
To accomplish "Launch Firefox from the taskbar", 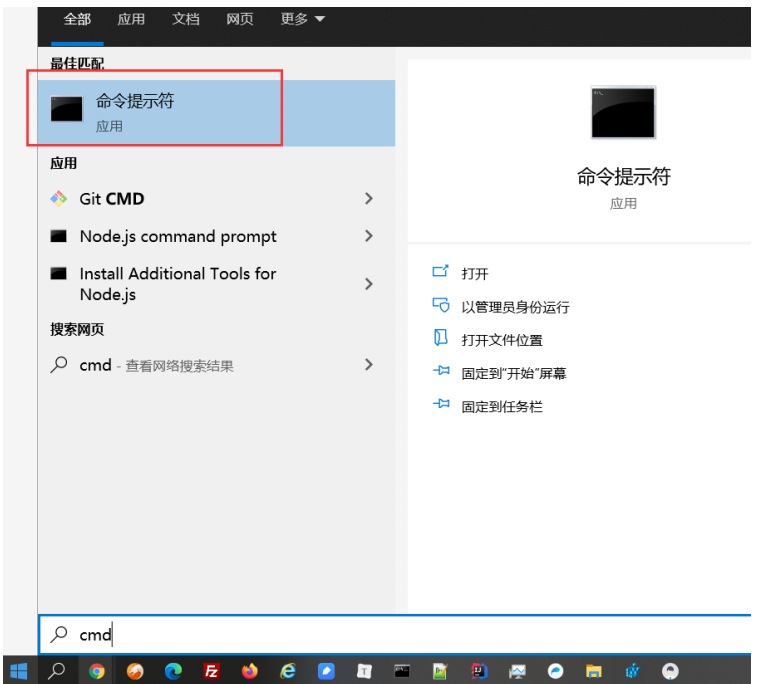I will point(249,671).
